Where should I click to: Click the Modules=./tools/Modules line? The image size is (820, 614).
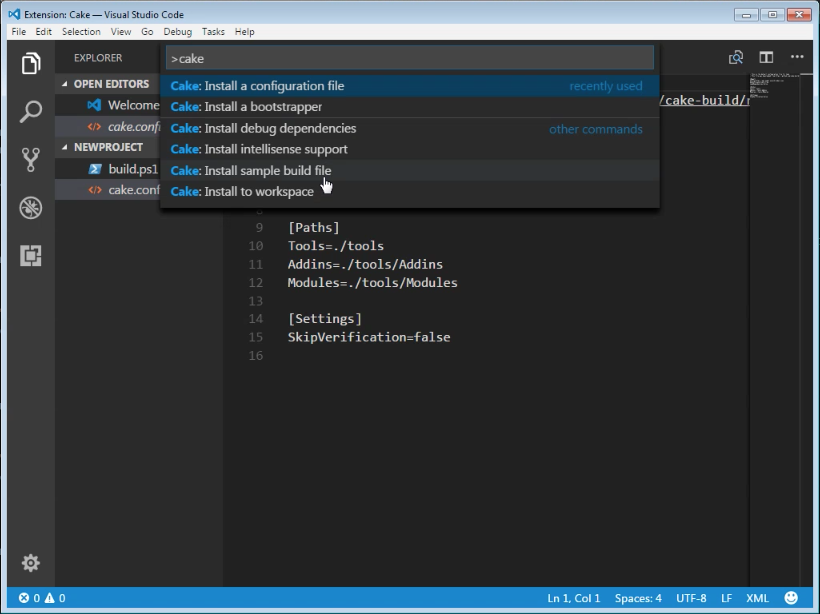(x=372, y=282)
